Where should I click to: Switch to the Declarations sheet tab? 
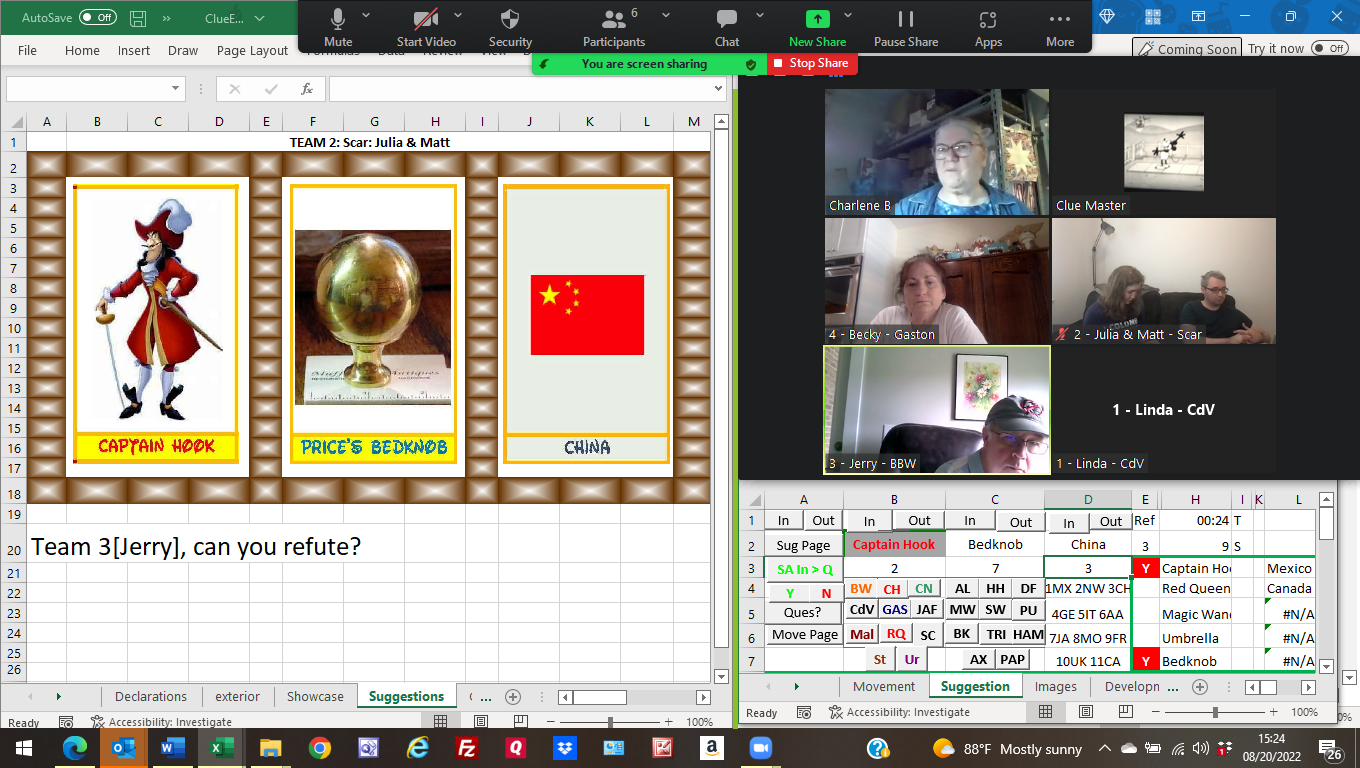click(151, 697)
